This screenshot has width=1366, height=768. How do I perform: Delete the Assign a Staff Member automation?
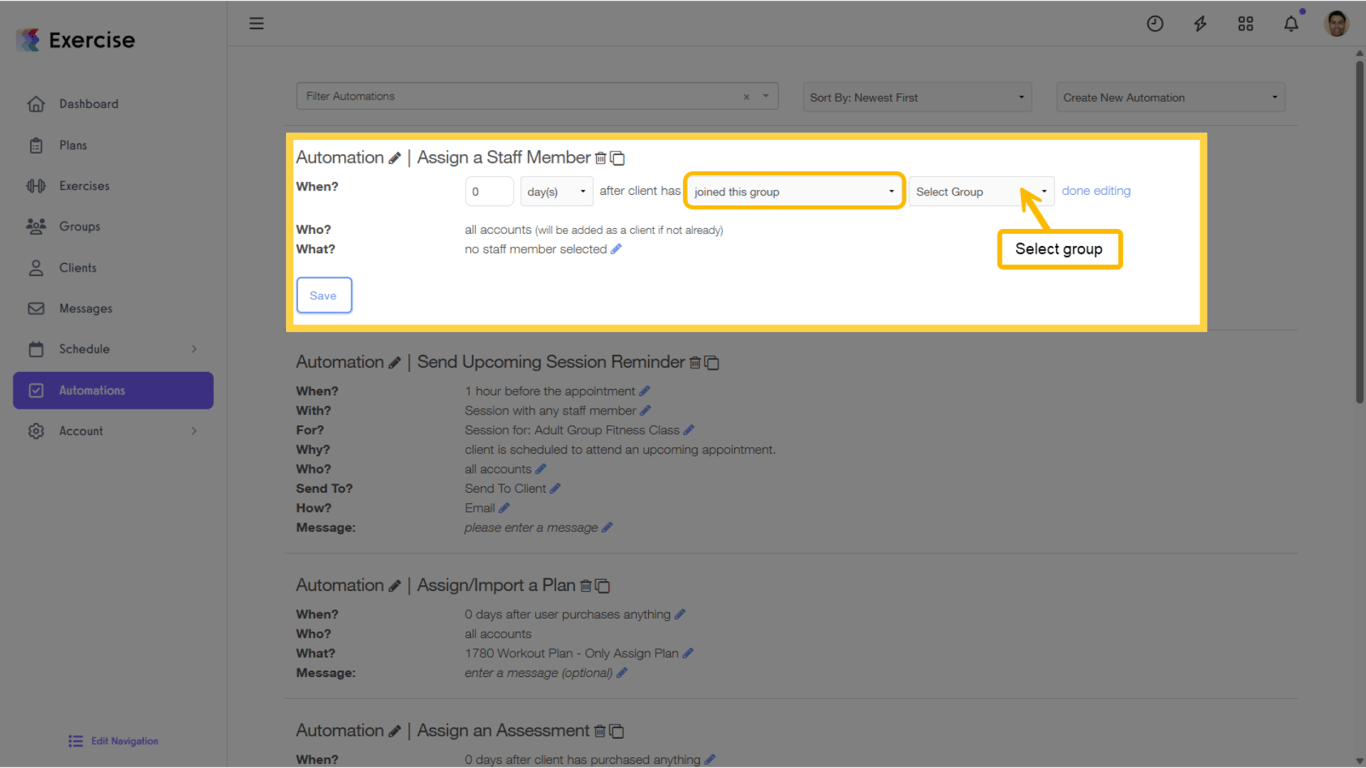601,157
